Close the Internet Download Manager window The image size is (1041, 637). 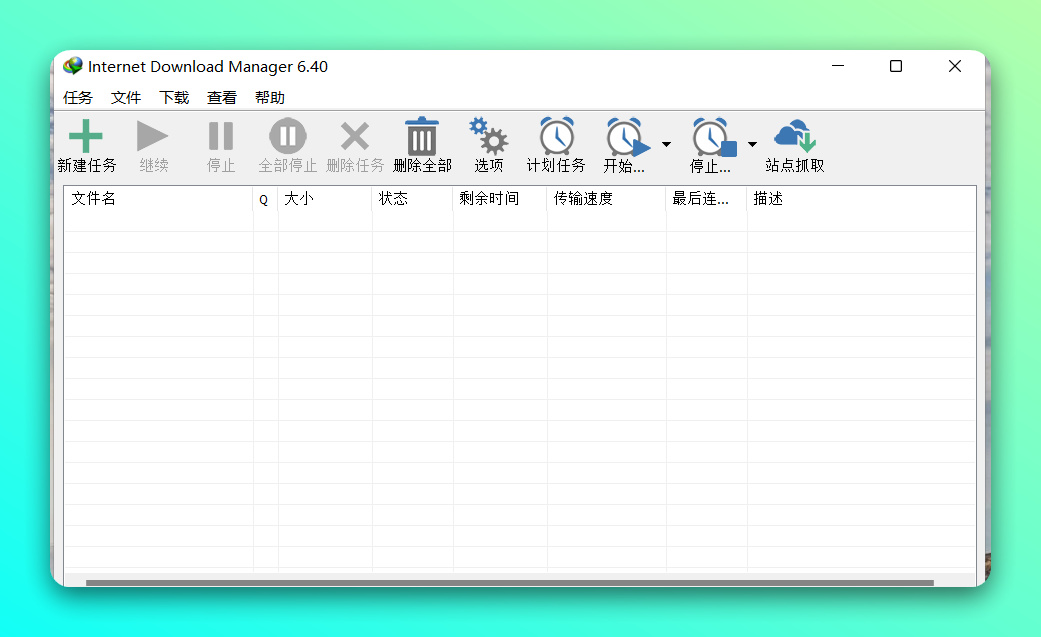point(955,66)
